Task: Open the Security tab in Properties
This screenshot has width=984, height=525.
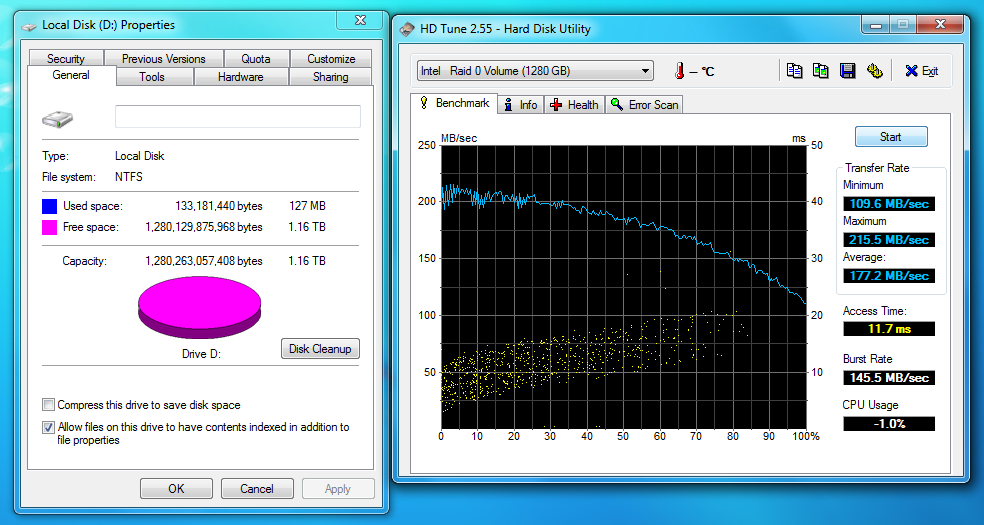Action: (x=66, y=58)
